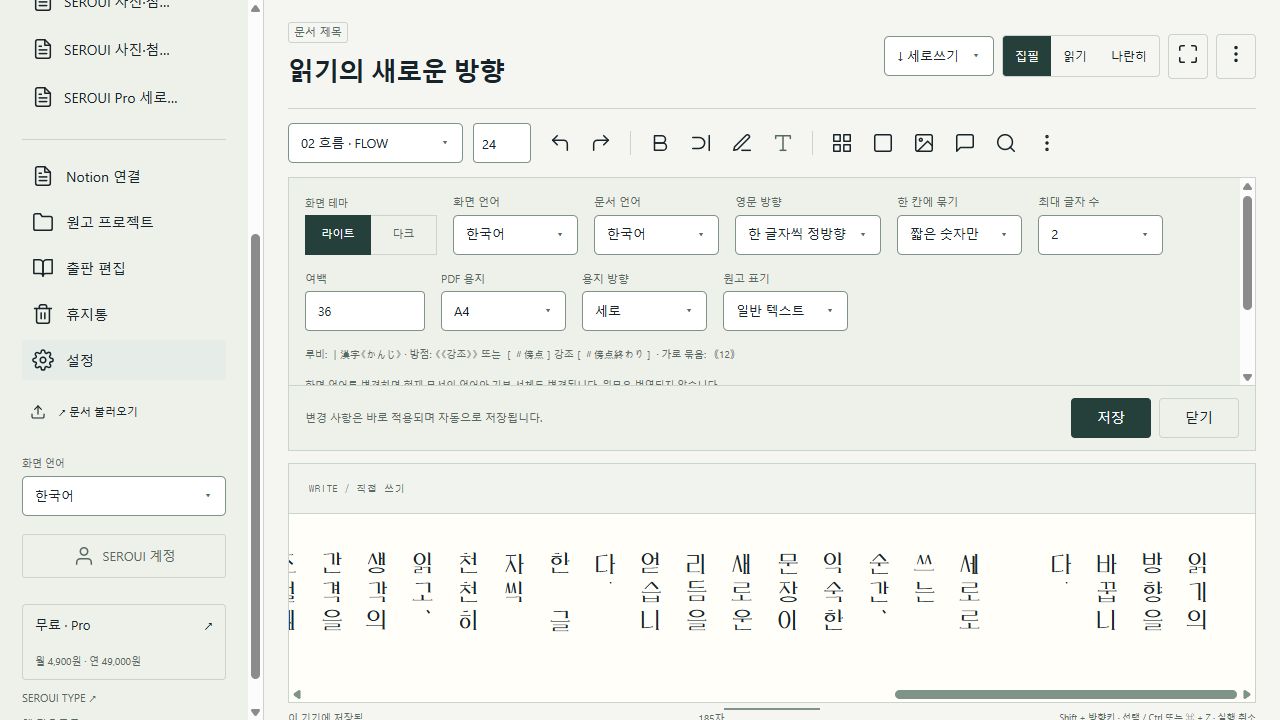Click the undo arrow icon
This screenshot has width=1280, height=720.
[x=560, y=143]
